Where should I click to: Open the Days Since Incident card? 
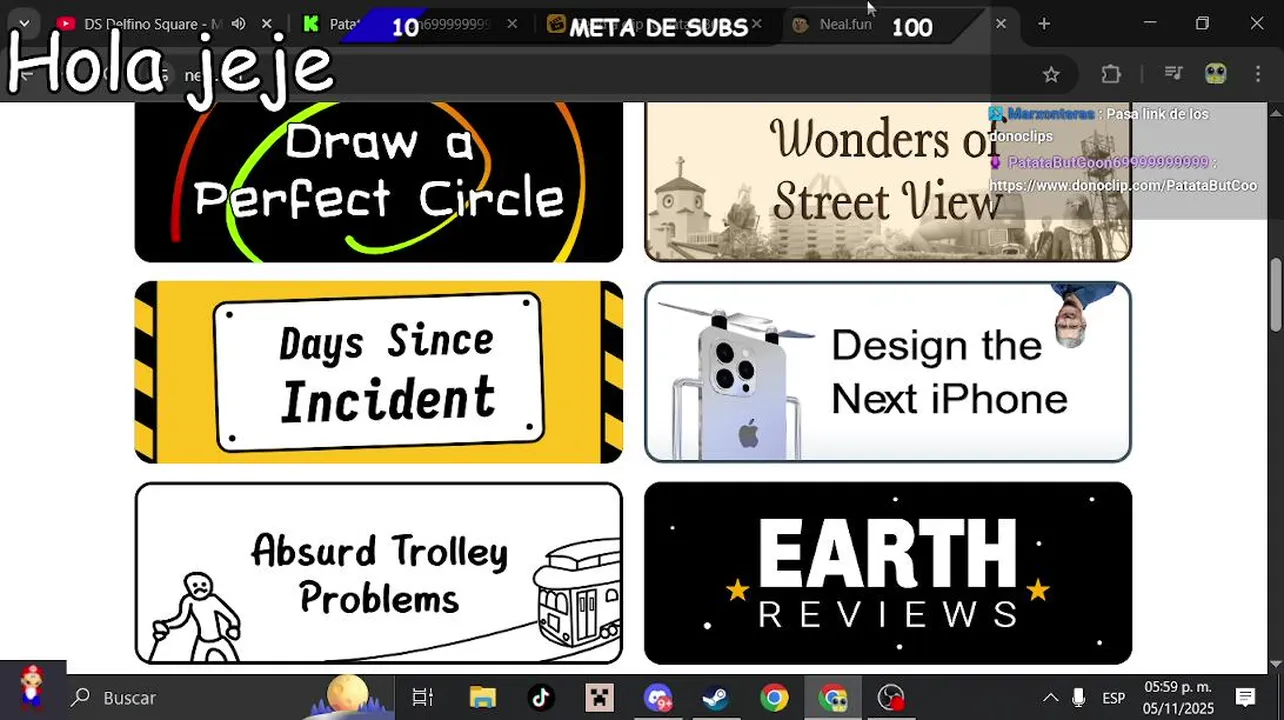(x=378, y=372)
